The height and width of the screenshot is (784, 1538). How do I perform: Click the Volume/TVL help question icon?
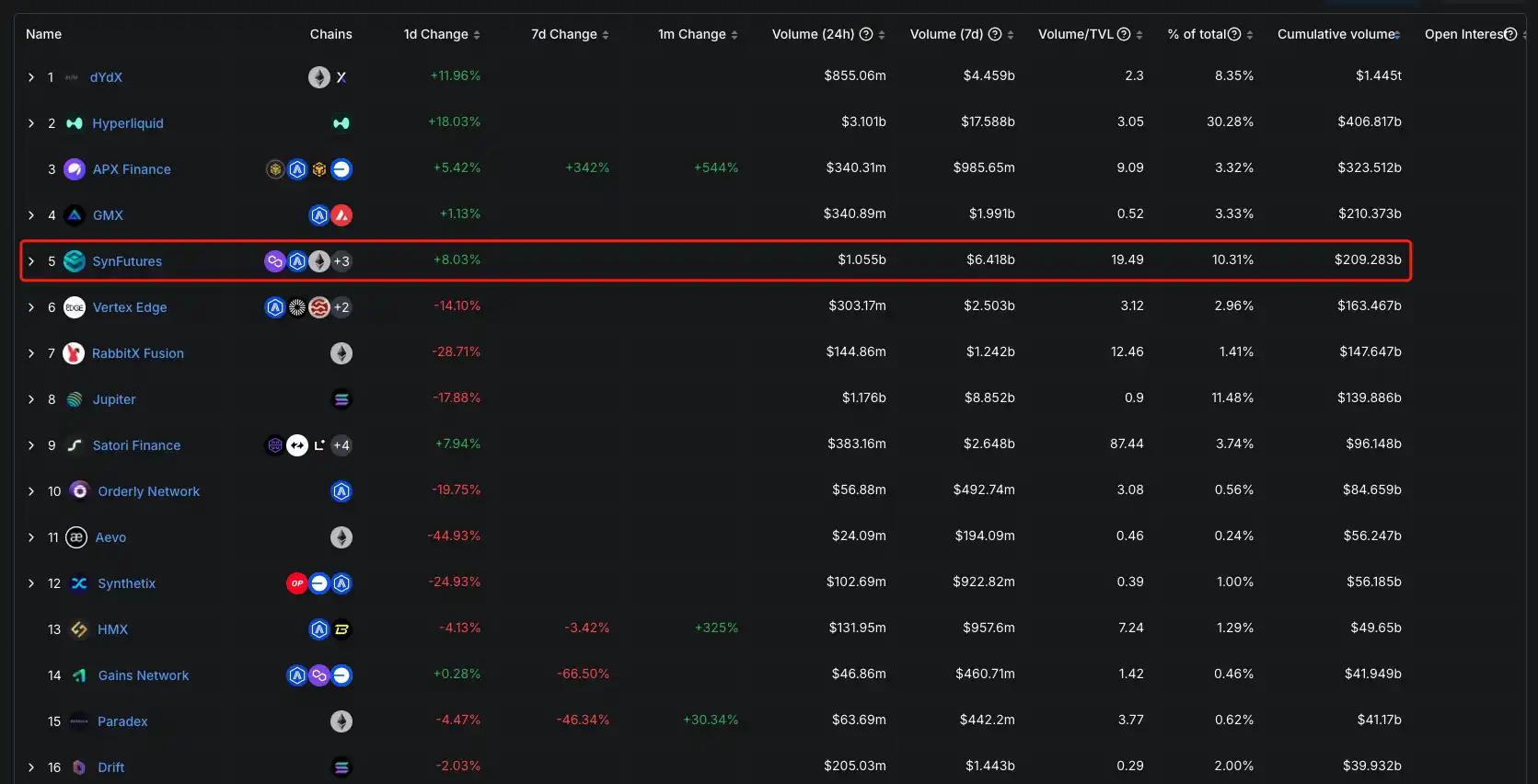coord(1123,34)
